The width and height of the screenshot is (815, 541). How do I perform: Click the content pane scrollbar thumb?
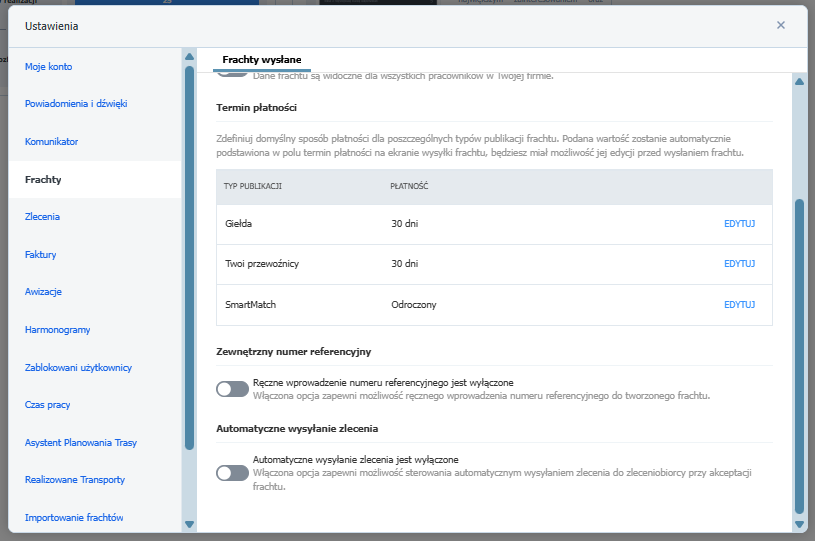point(799,357)
